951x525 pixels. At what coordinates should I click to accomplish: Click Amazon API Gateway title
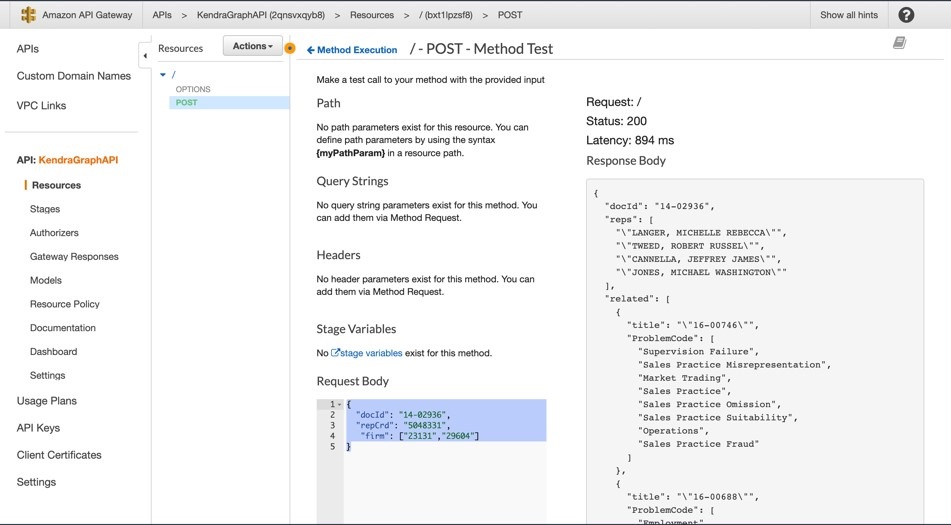point(87,15)
